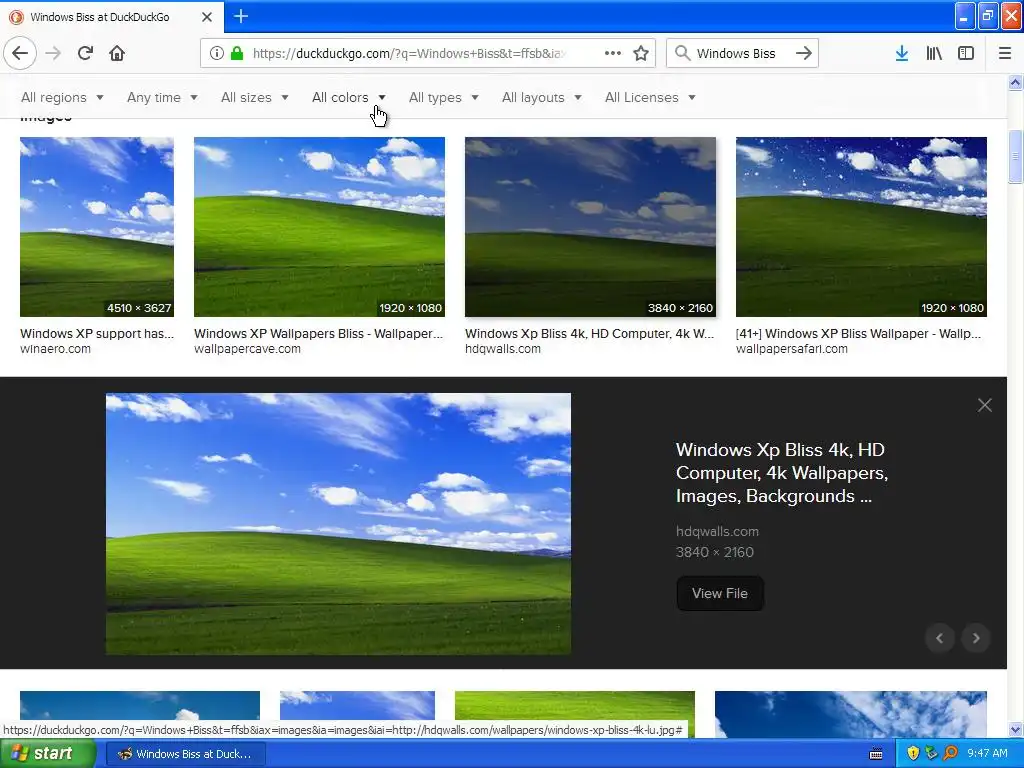Open the Firefox hamburger menu
The height and width of the screenshot is (768, 1024).
coord(1005,53)
